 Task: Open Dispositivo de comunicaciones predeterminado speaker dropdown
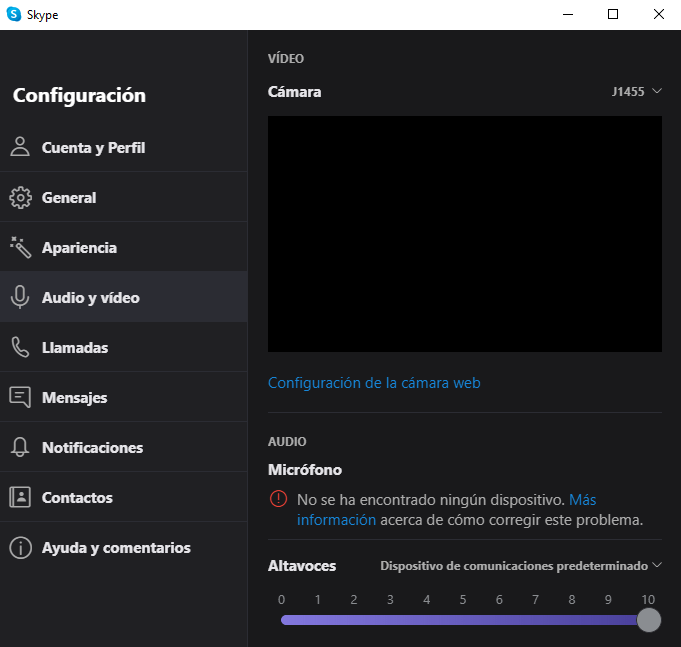click(x=521, y=566)
